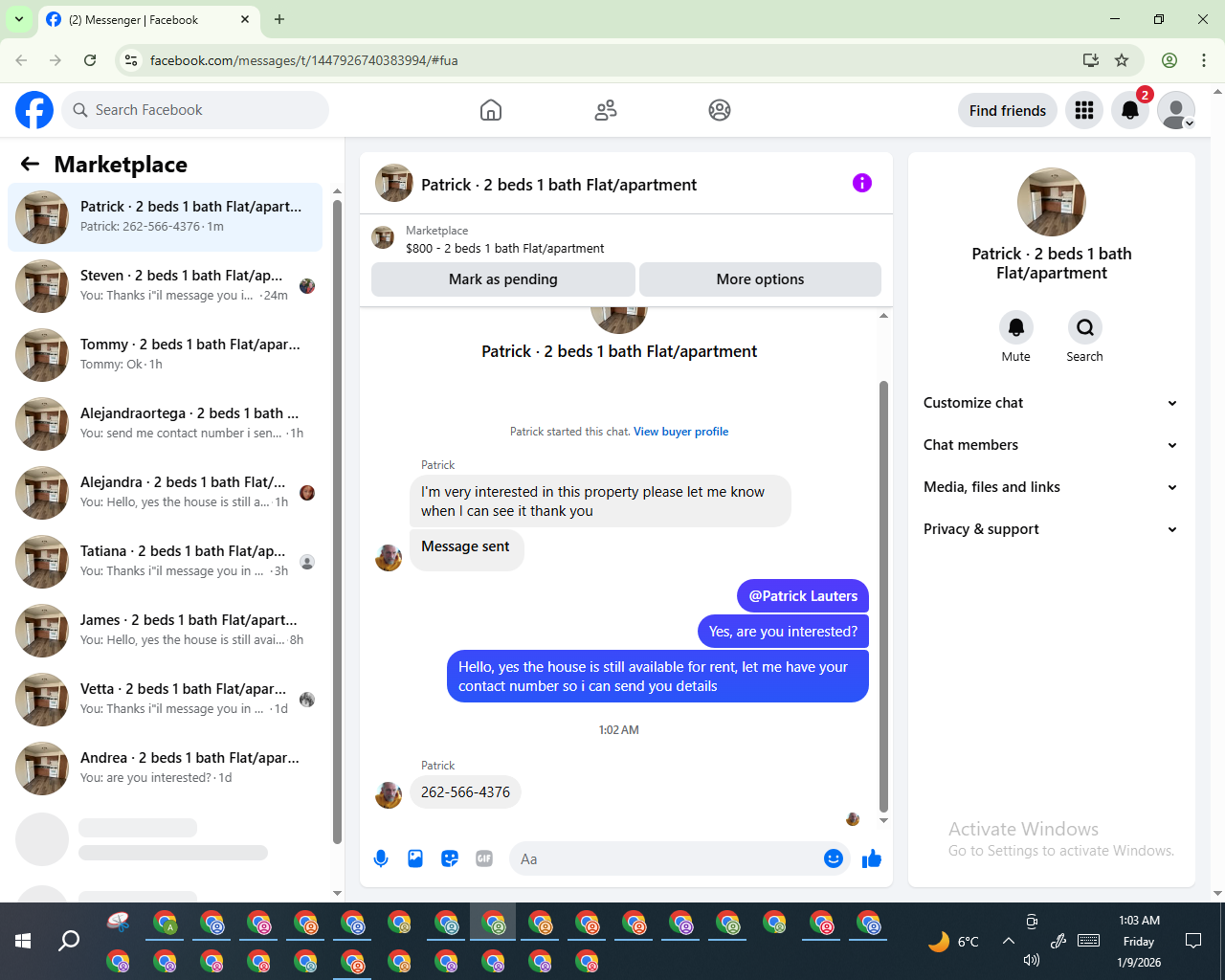1225x980 pixels.
Task: Click the 262-566-4376 message bubble
Action: click(x=465, y=792)
